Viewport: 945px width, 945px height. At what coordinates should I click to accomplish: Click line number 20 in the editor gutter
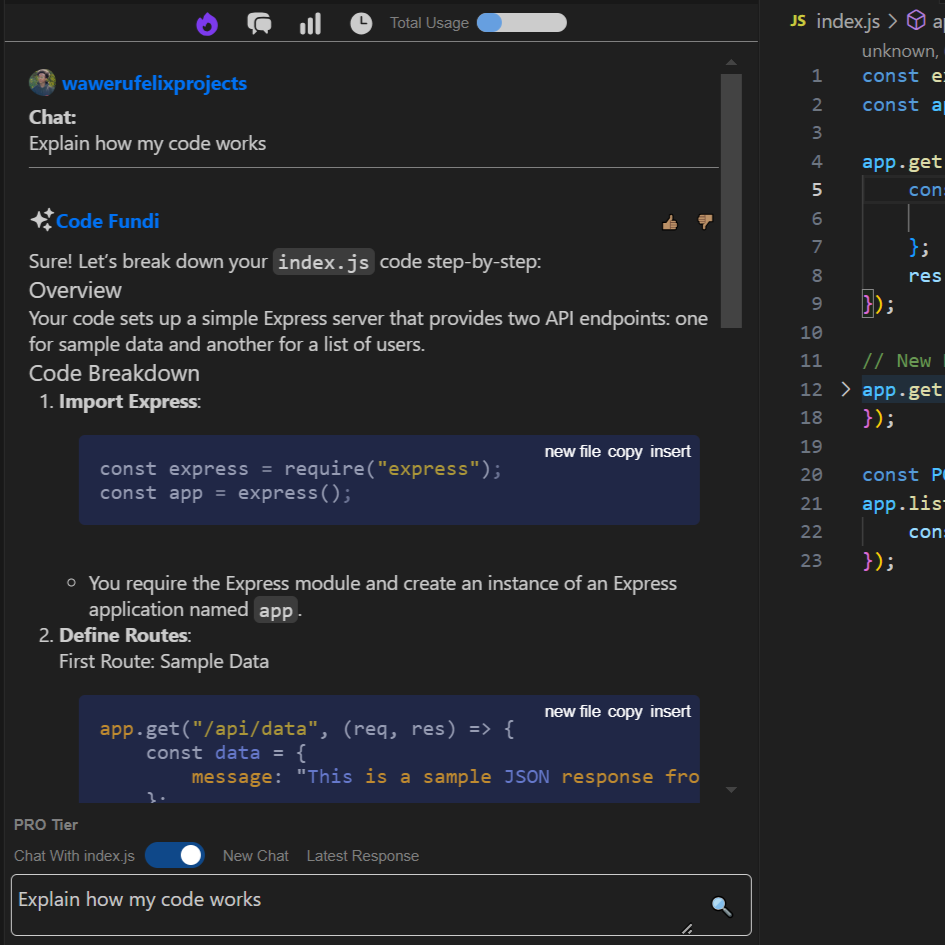(811, 475)
